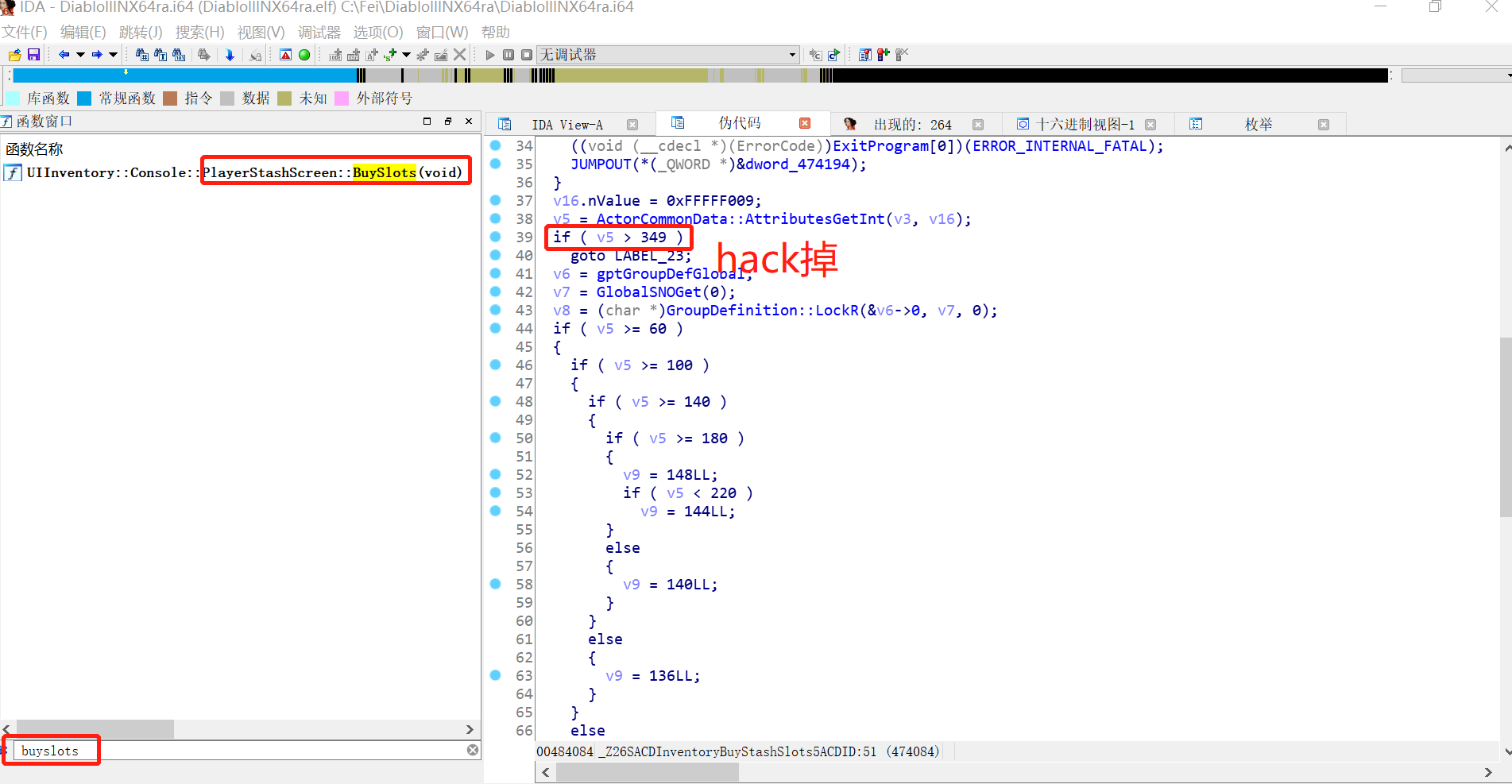Start process with the play button
This screenshot has height=784, width=1512.
coord(489,55)
